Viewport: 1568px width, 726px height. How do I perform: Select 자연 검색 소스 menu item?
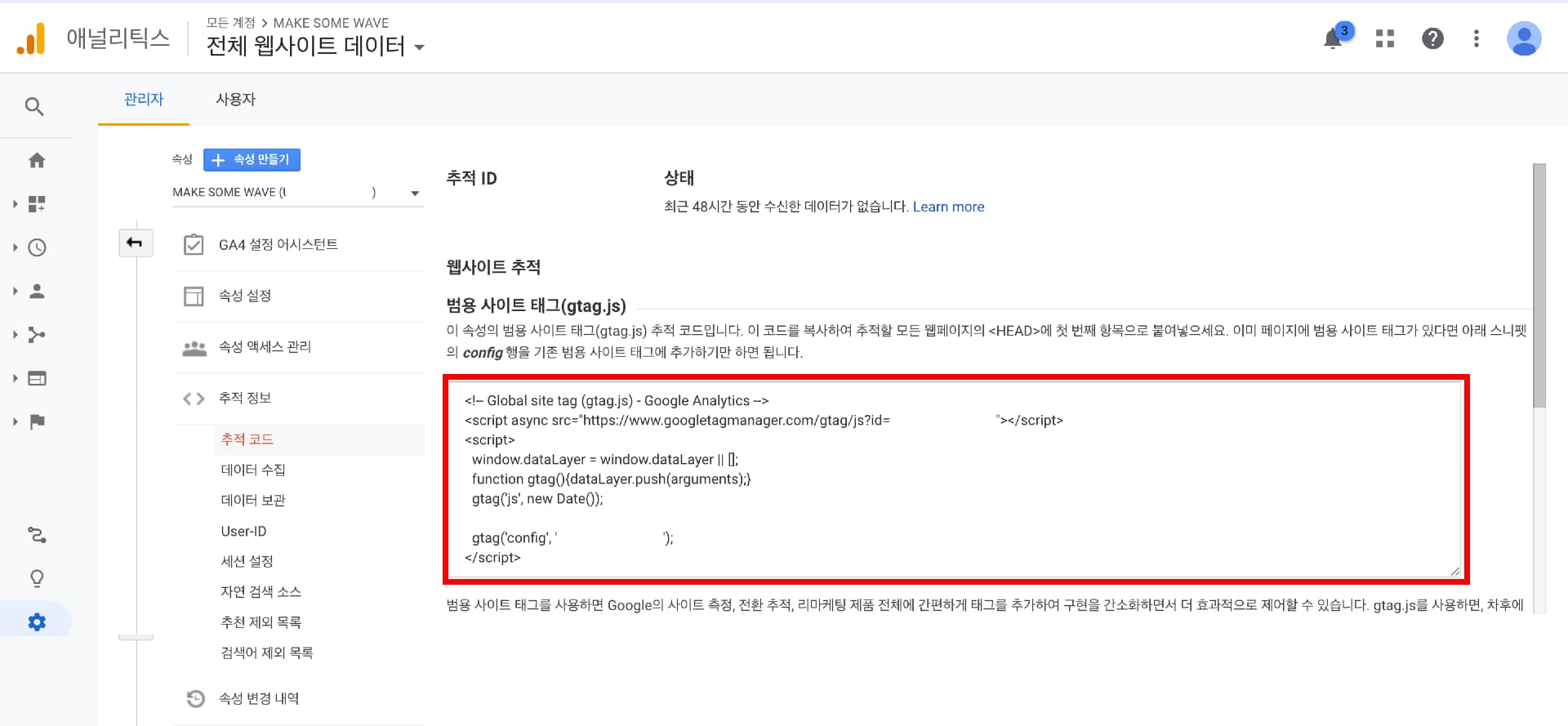[261, 591]
